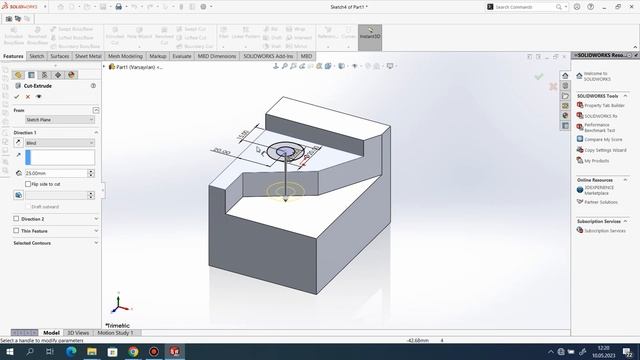Switch to the Sketch tab

(37, 56)
